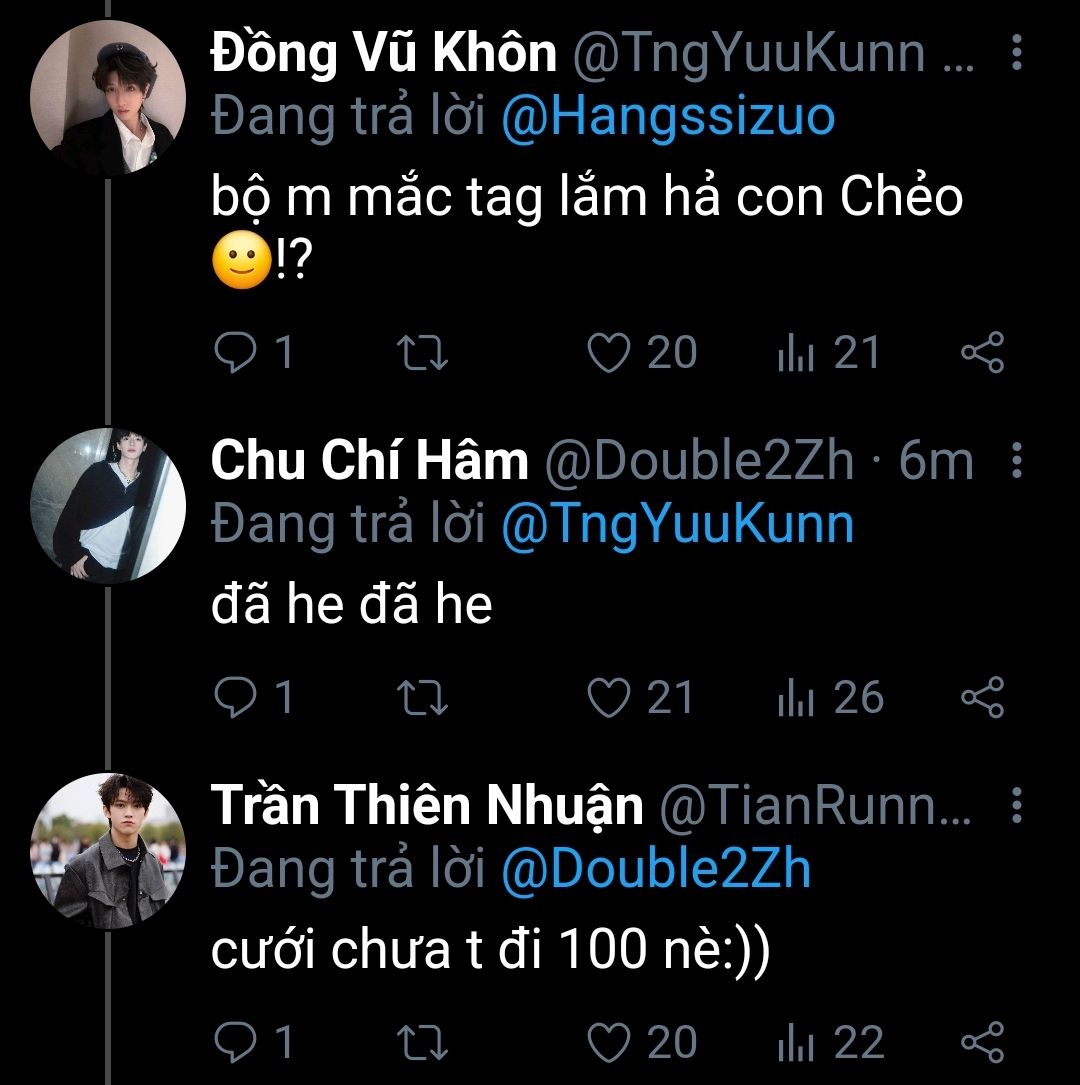Go to the @Double2Zh mention link
Screen dimensions: 1080x1085
[655, 869]
